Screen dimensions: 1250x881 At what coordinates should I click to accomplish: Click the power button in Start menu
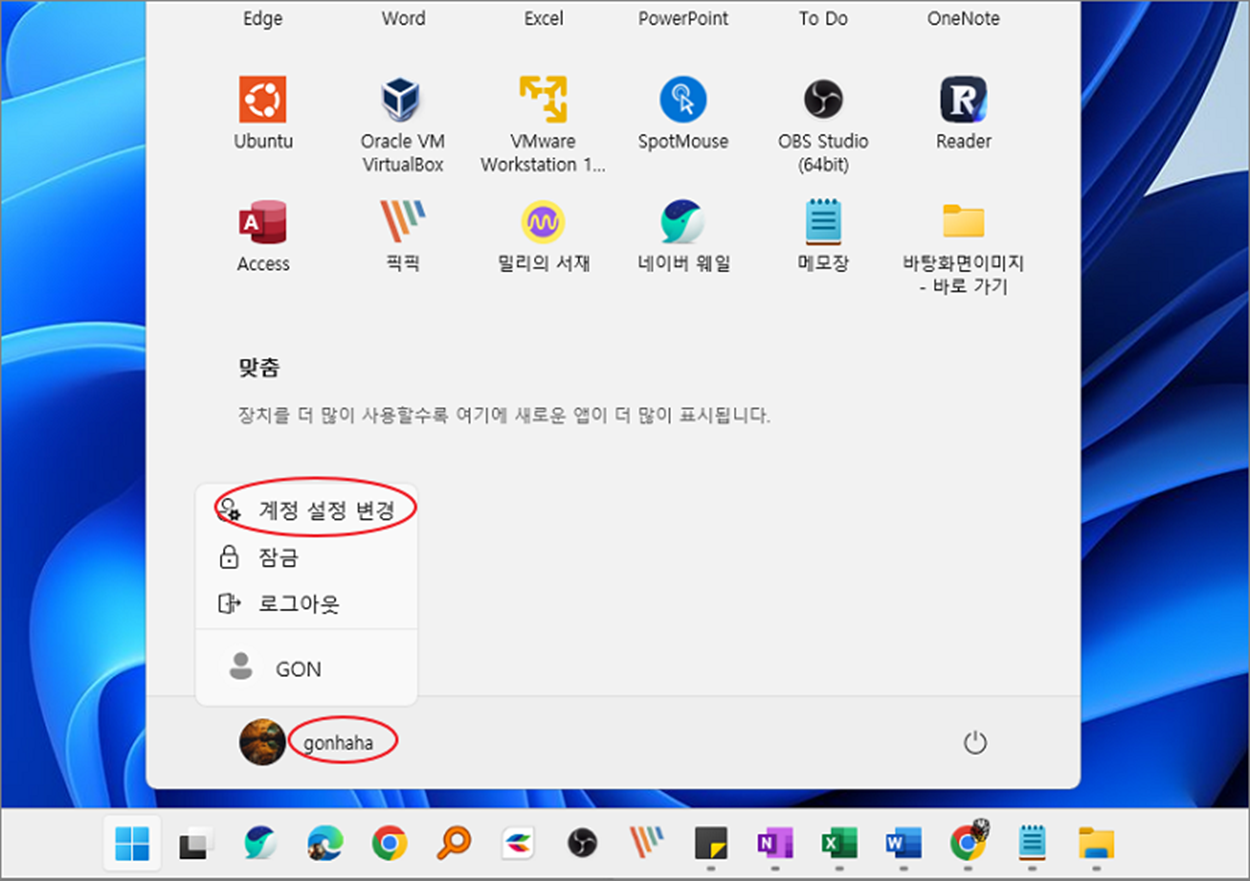click(975, 743)
